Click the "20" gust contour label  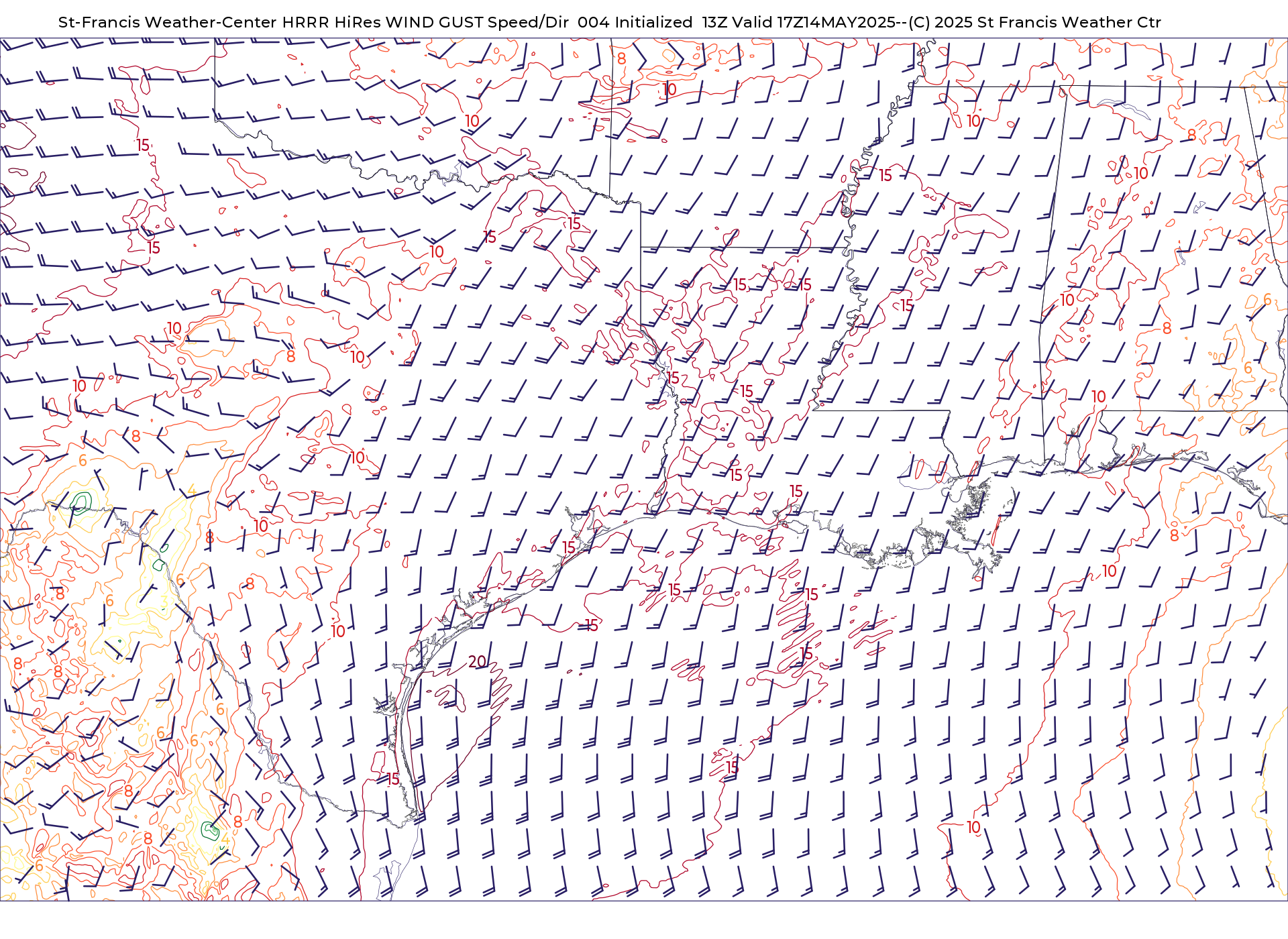click(477, 662)
